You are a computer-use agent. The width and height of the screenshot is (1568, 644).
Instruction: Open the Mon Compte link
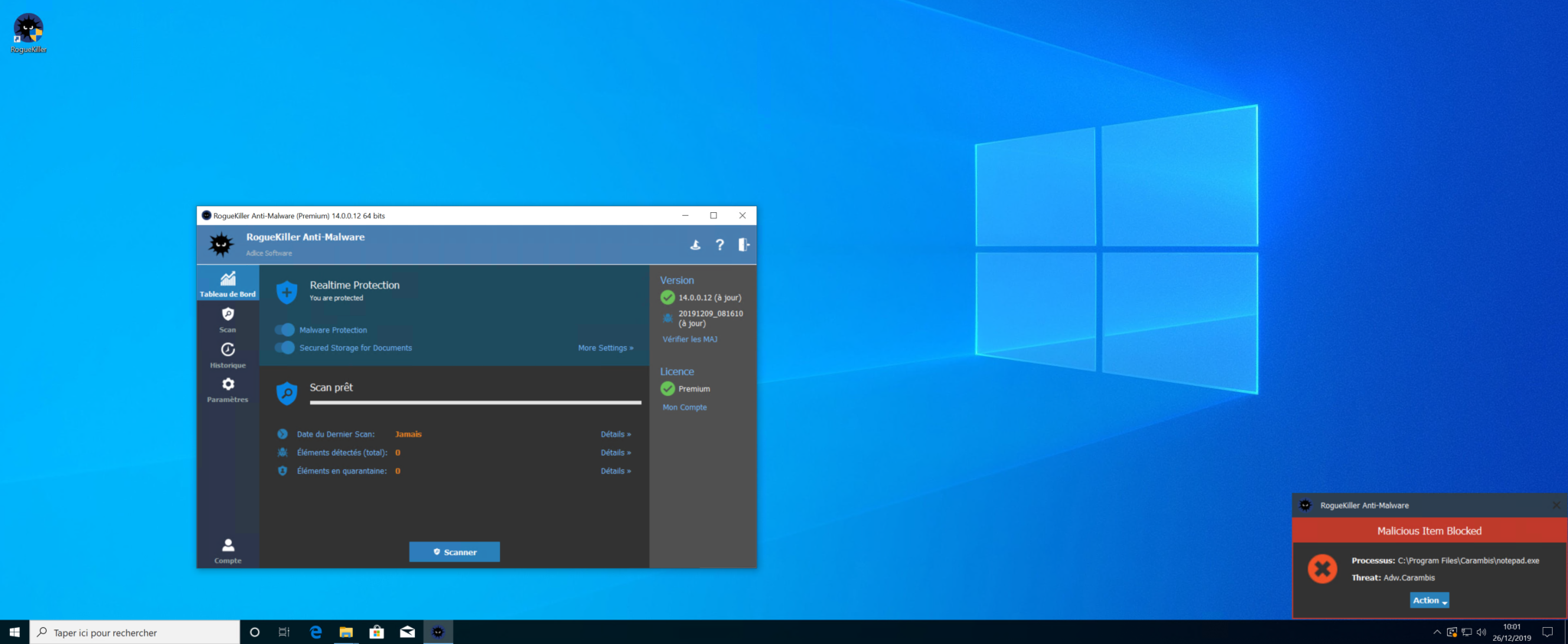pos(684,407)
